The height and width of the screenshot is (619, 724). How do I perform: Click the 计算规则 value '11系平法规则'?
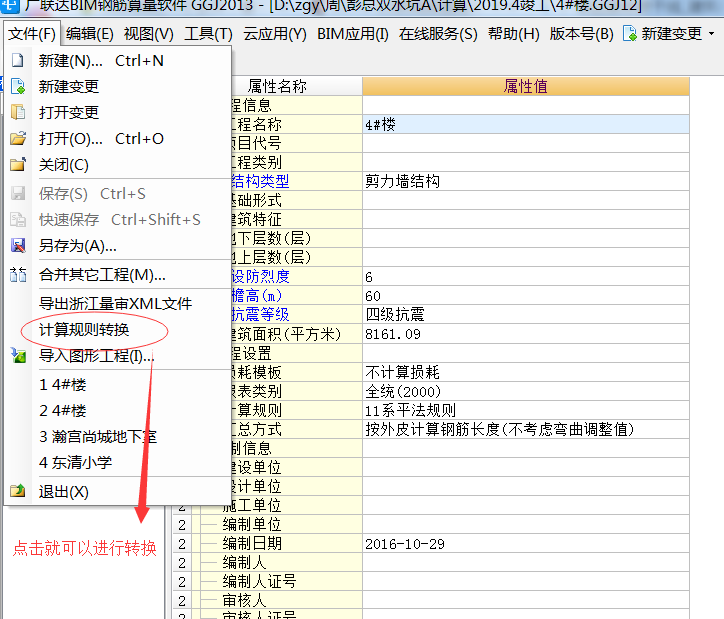(525, 410)
